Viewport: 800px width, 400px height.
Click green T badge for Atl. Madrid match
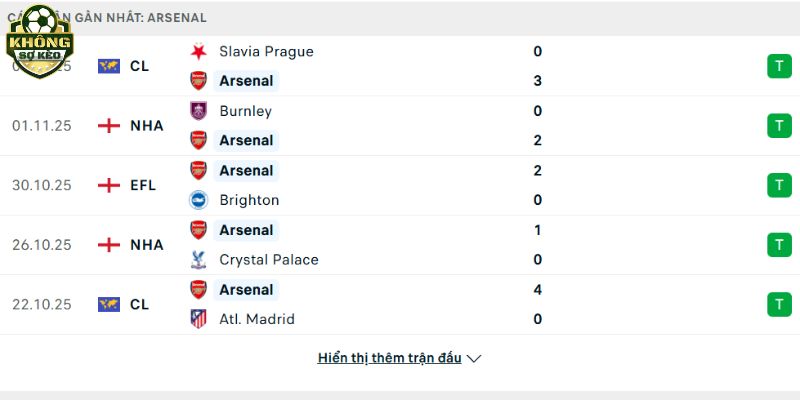click(x=779, y=304)
